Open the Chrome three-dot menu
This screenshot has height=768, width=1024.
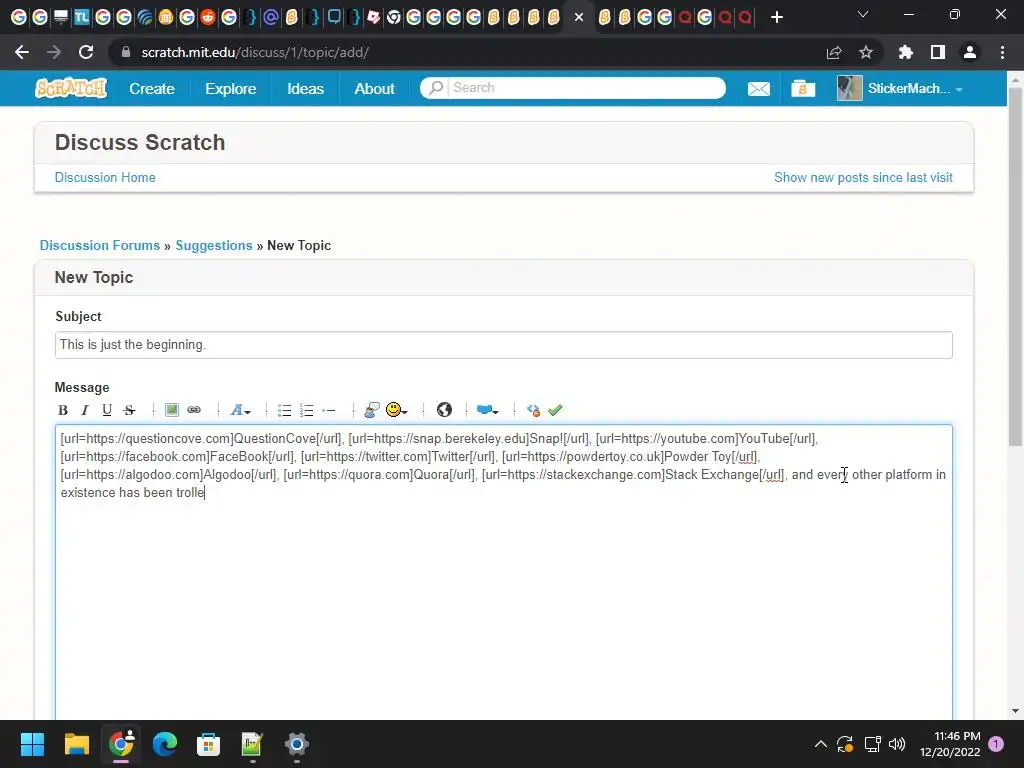1002,52
